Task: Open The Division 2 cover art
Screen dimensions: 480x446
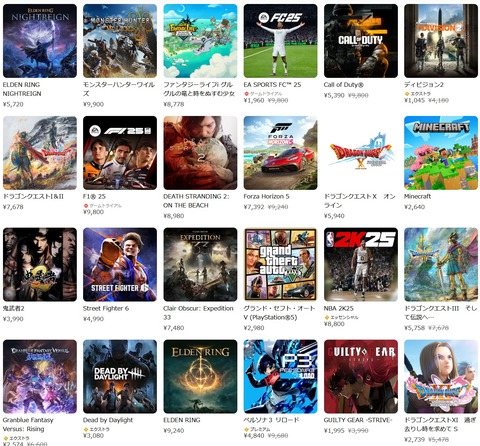Action: point(441,41)
